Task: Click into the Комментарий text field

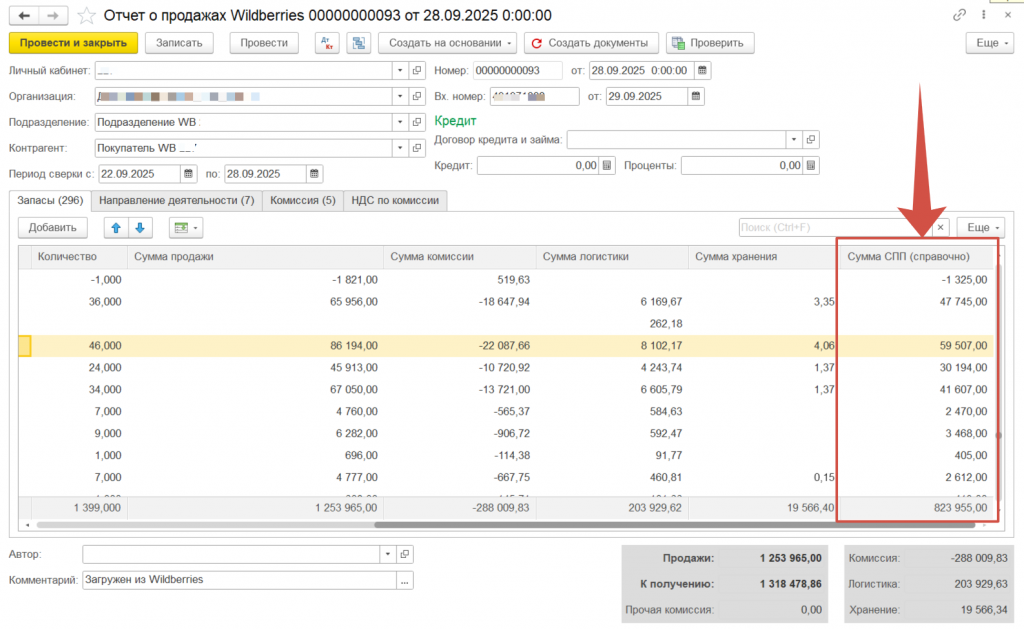Action: click(x=238, y=580)
